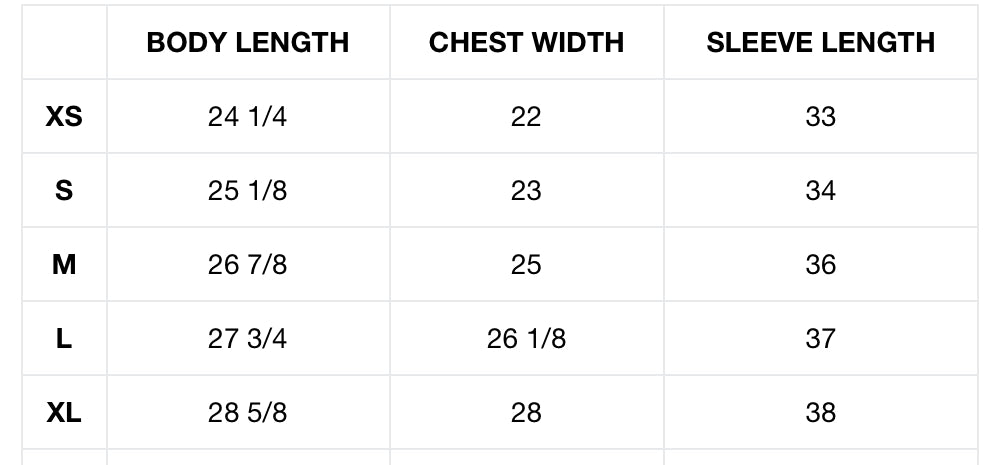Click XL chest width value 28
This screenshot has height=465, width=988.
coord(526,413)
